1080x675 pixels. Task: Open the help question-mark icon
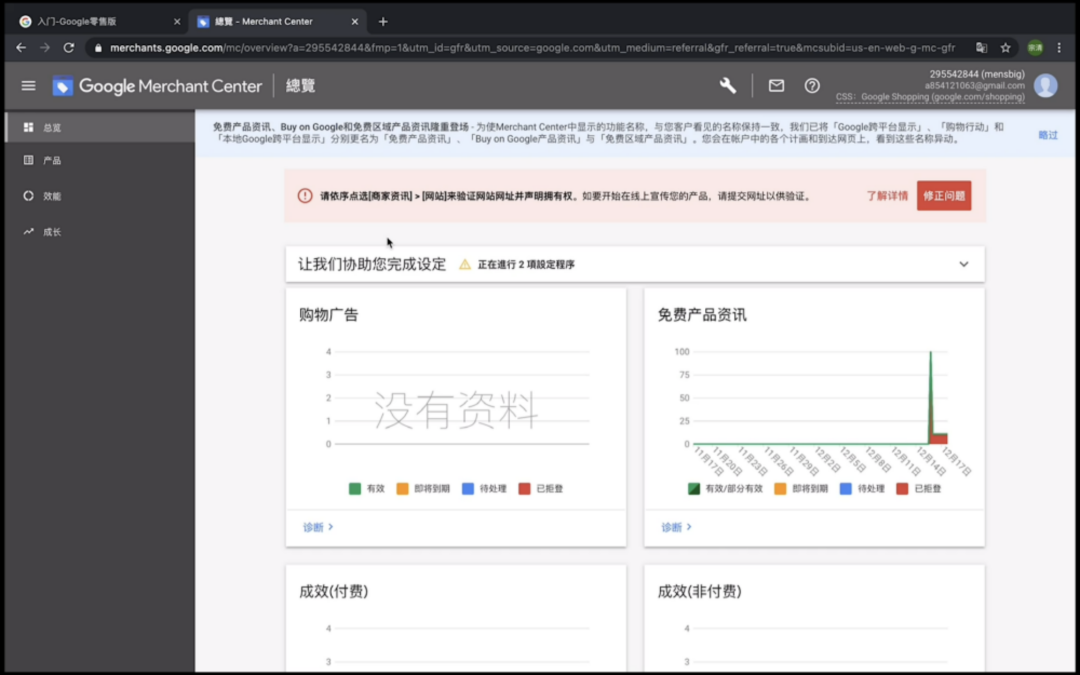coord(810,86)
